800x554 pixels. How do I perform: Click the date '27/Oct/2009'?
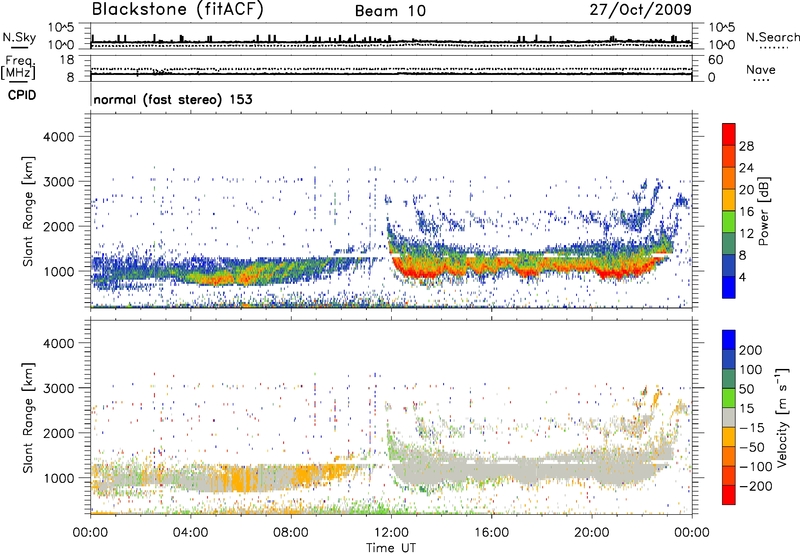click(640, 10)
